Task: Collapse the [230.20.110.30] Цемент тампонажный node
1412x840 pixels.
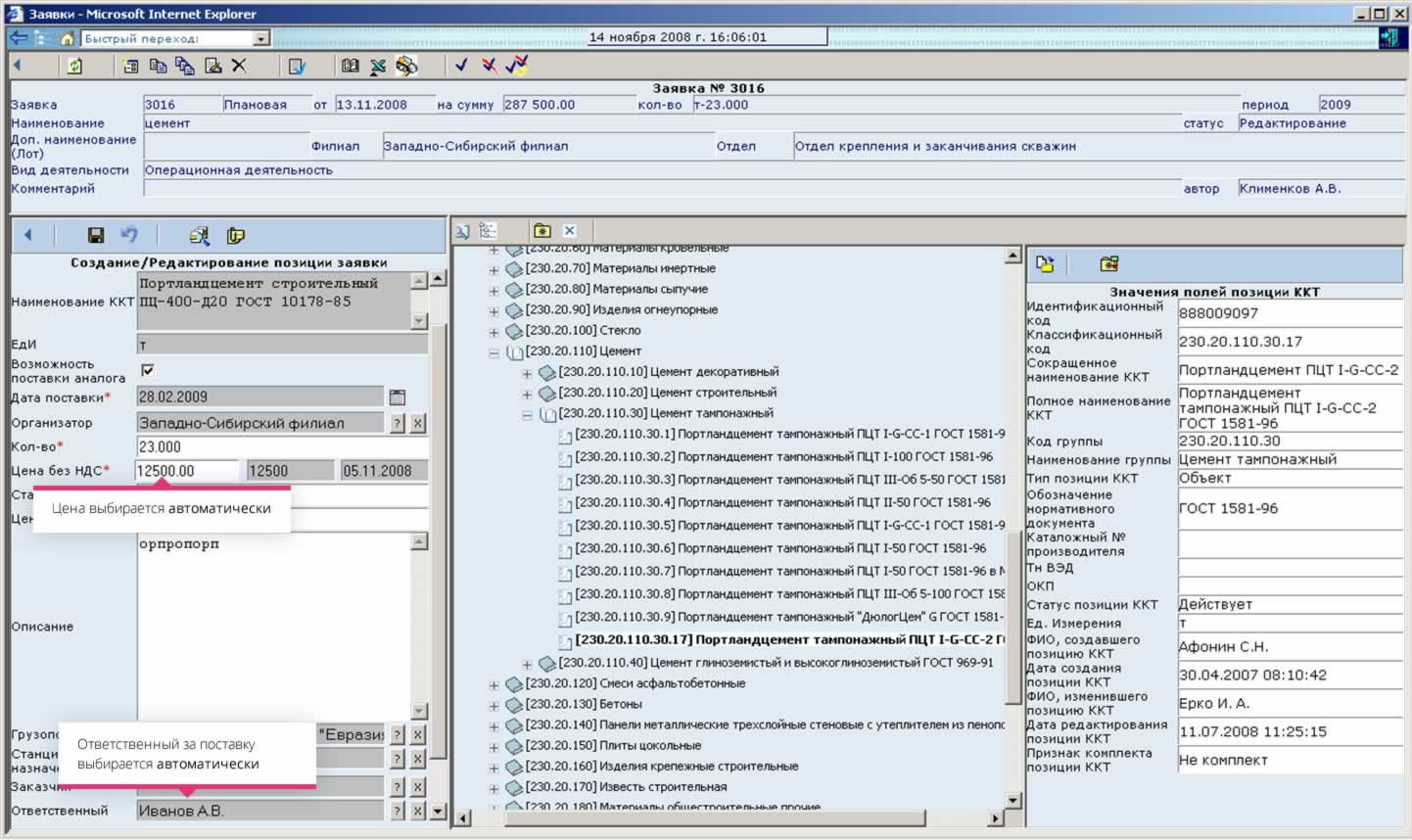Action: tap(527, 415)
